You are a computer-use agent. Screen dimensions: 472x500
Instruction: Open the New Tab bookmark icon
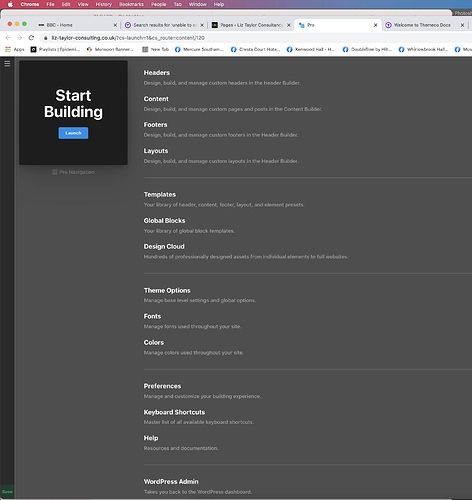(145, 49)
